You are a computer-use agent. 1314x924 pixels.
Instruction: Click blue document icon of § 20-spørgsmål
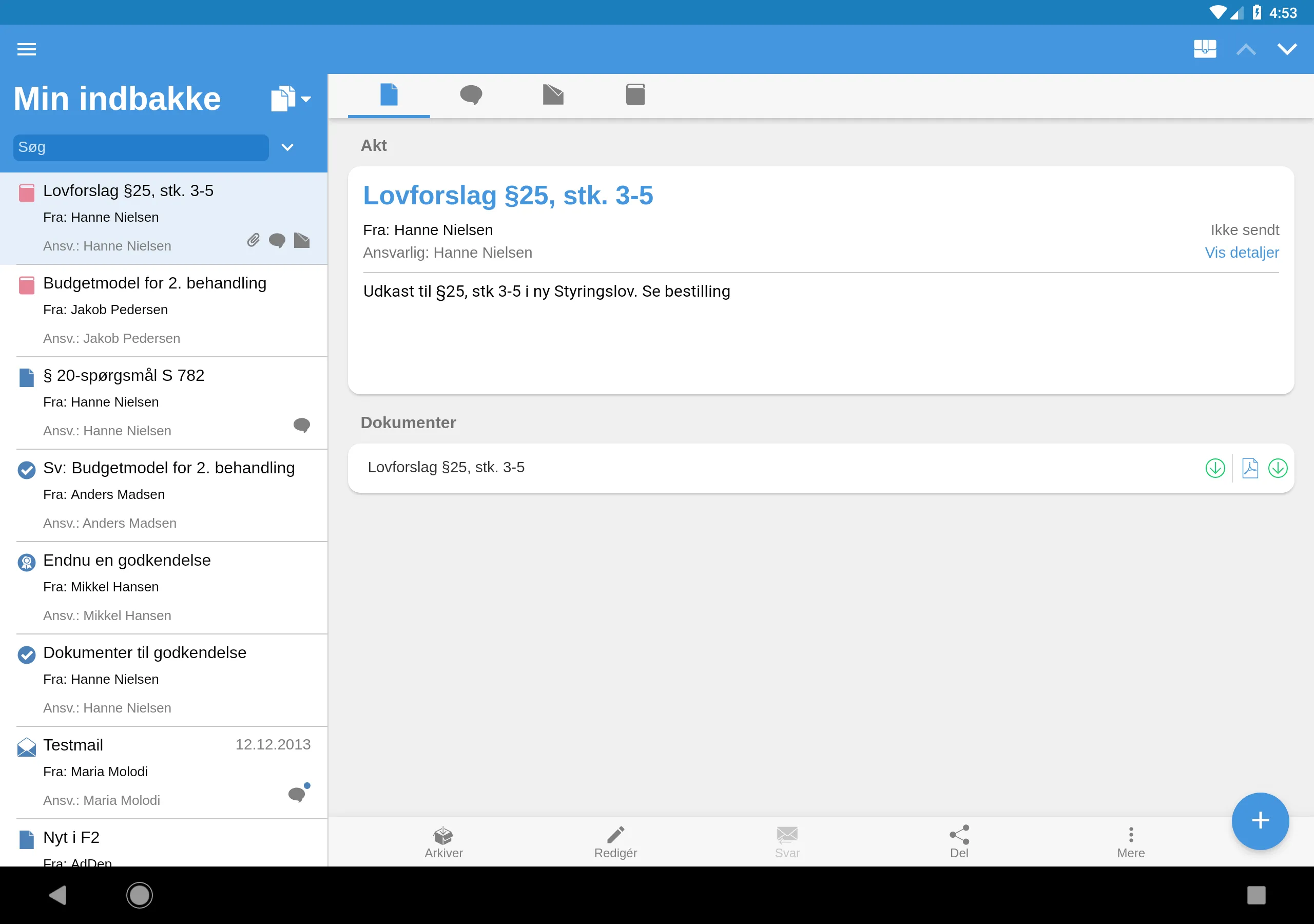[26, 377]
